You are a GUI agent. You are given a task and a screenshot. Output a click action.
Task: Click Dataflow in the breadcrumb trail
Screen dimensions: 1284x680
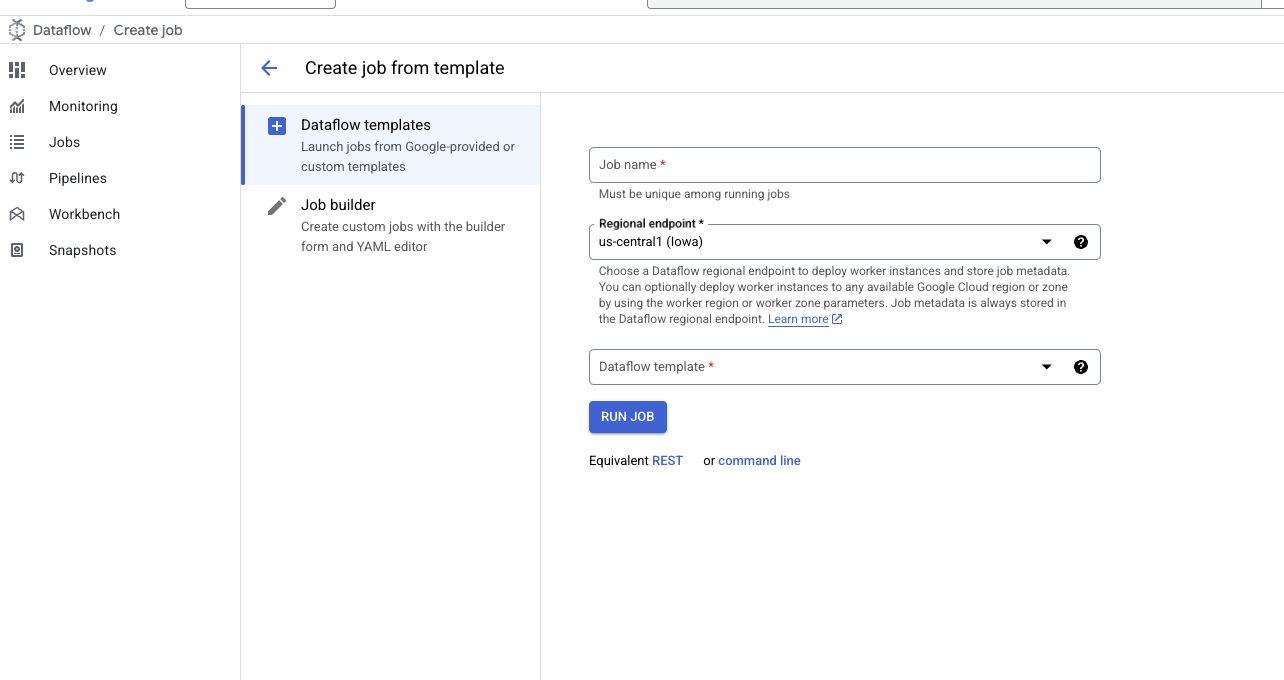coord(61,29)
